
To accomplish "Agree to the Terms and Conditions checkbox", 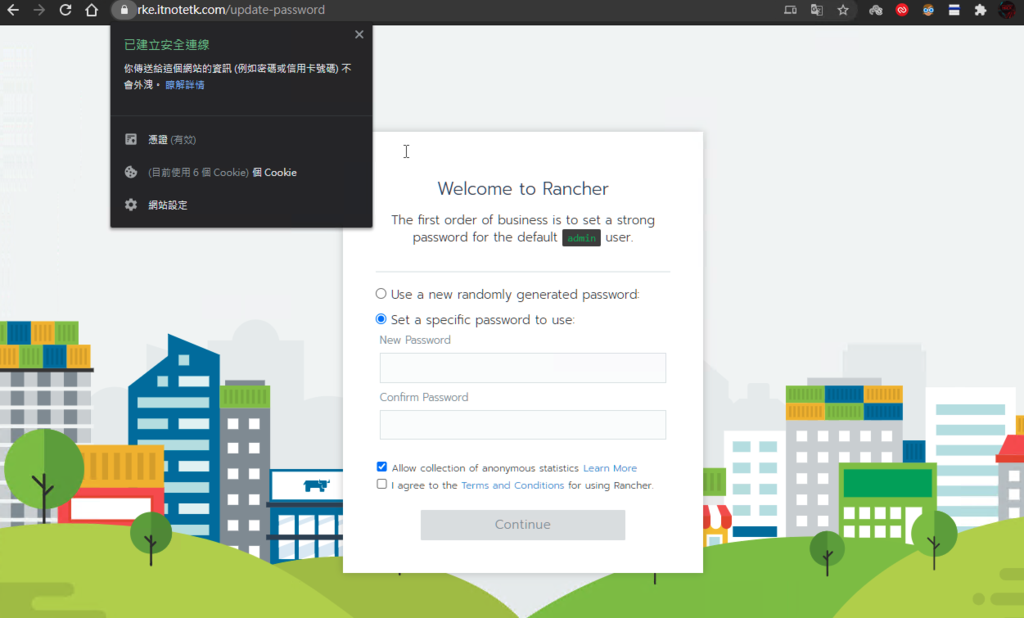I will [381, 484].
